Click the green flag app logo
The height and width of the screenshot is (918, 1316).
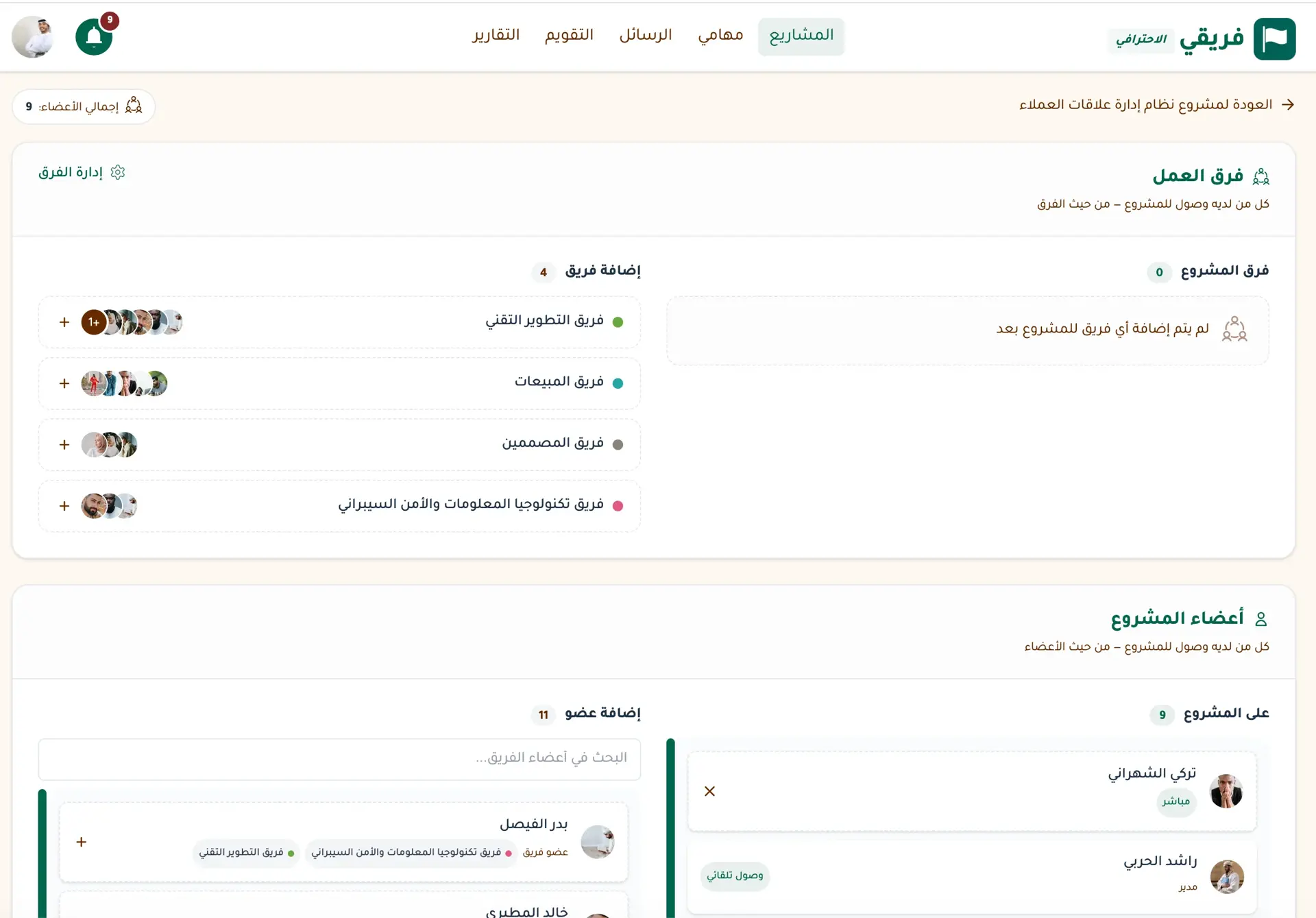pyautogui.click(x=1274, y=39)
